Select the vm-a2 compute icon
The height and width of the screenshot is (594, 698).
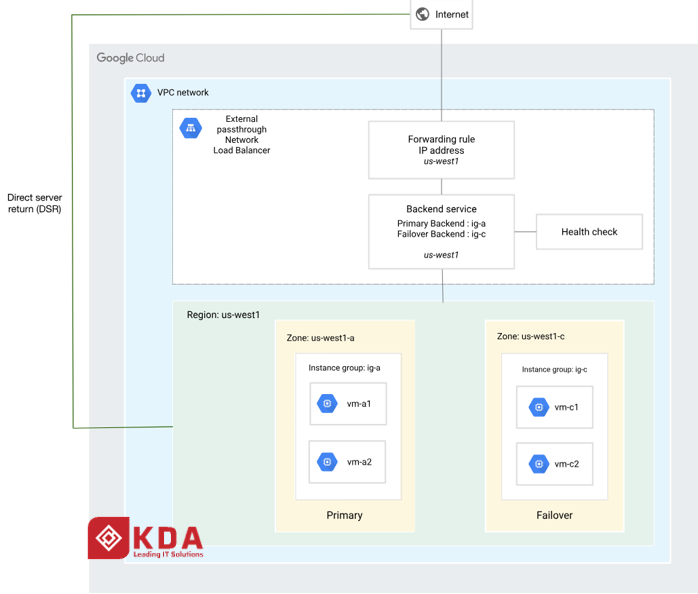pos(327,462)
